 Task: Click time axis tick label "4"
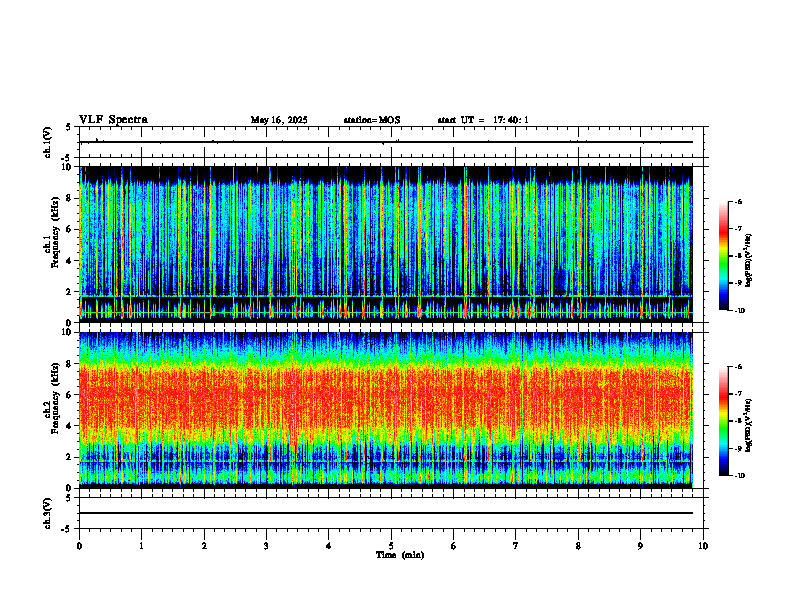[329, 546]
